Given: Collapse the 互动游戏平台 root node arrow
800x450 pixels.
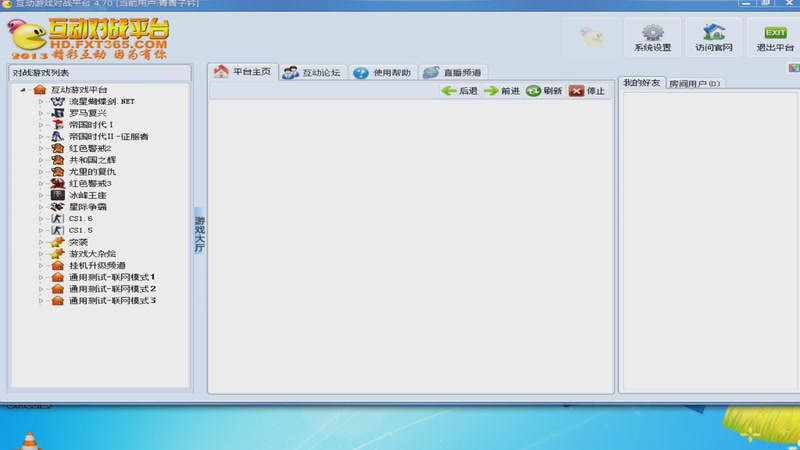Looking at the screenshot, I should (23, 90).
